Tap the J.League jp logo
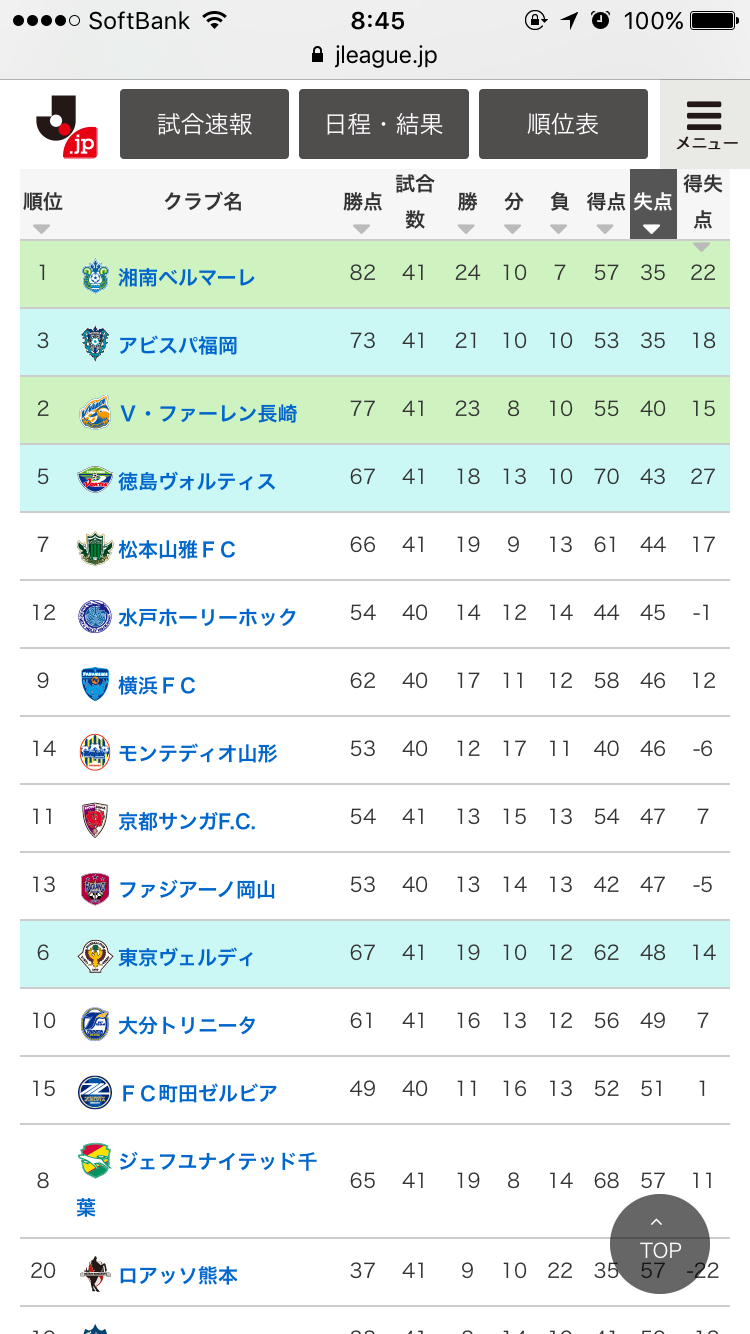This screenshot has height=1334, width=750. [x=66, y=125]
